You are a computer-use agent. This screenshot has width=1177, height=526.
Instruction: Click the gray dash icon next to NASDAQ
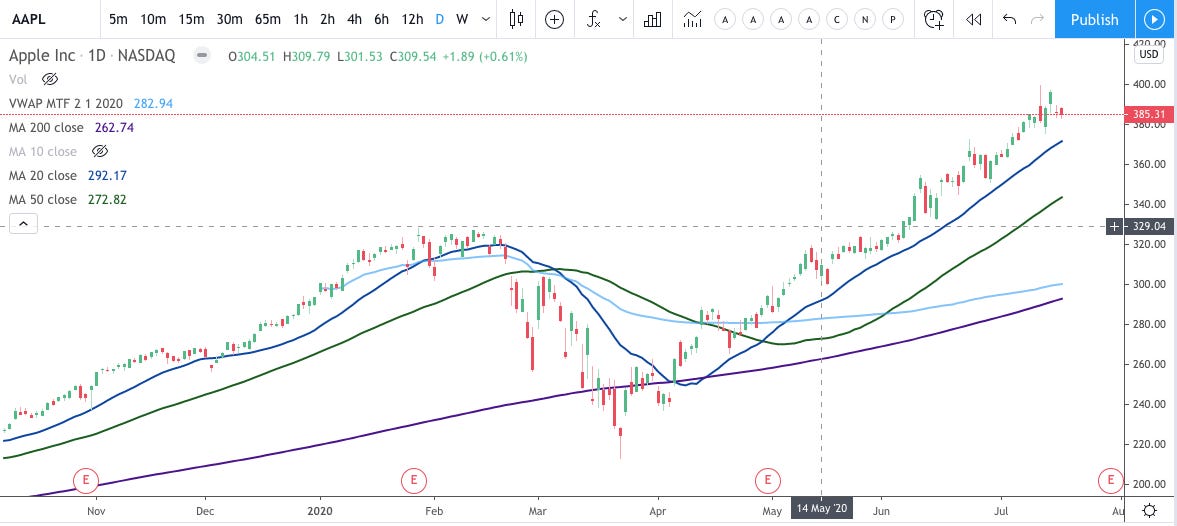tap(200, 56)
